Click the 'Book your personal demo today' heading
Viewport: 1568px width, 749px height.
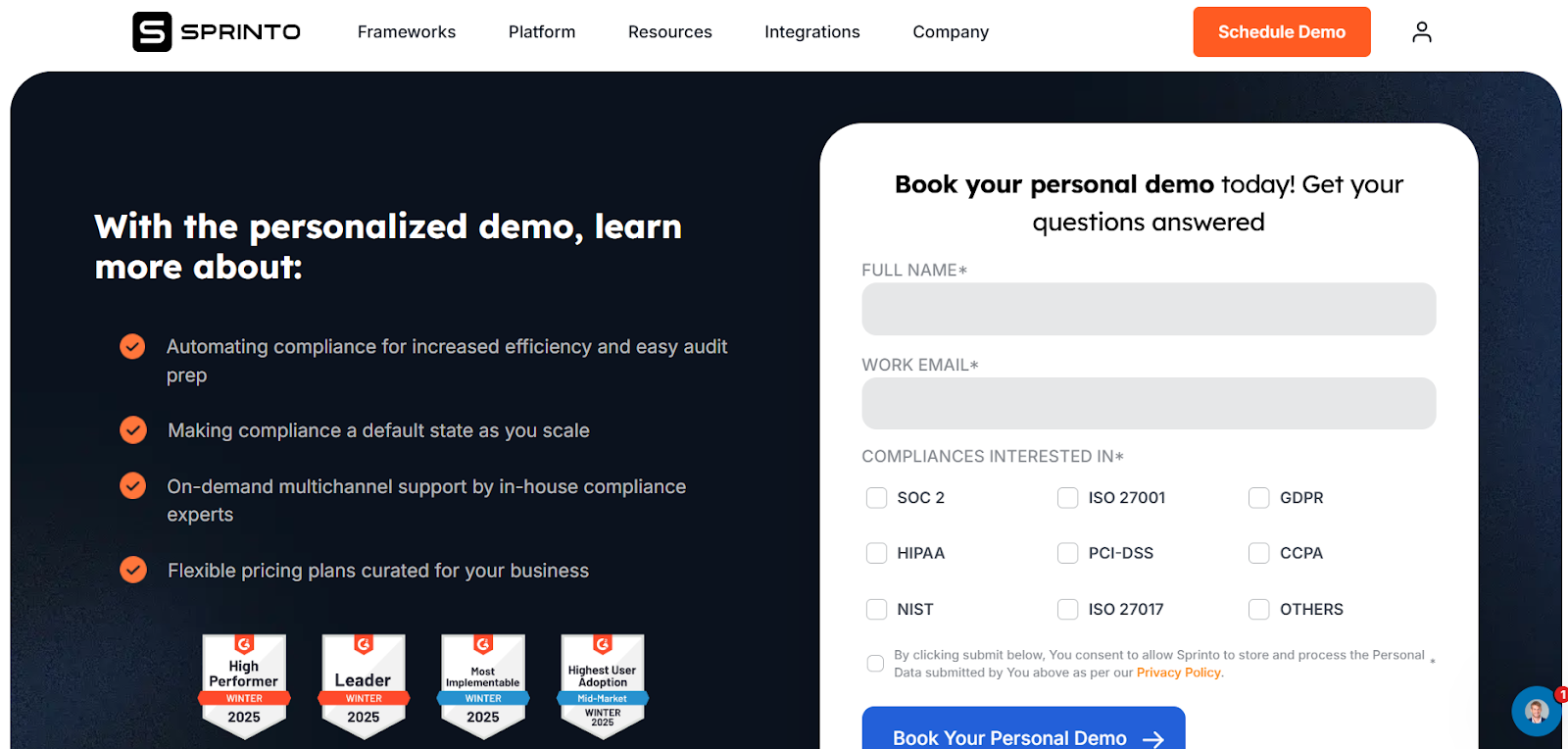click(1149, 203)
